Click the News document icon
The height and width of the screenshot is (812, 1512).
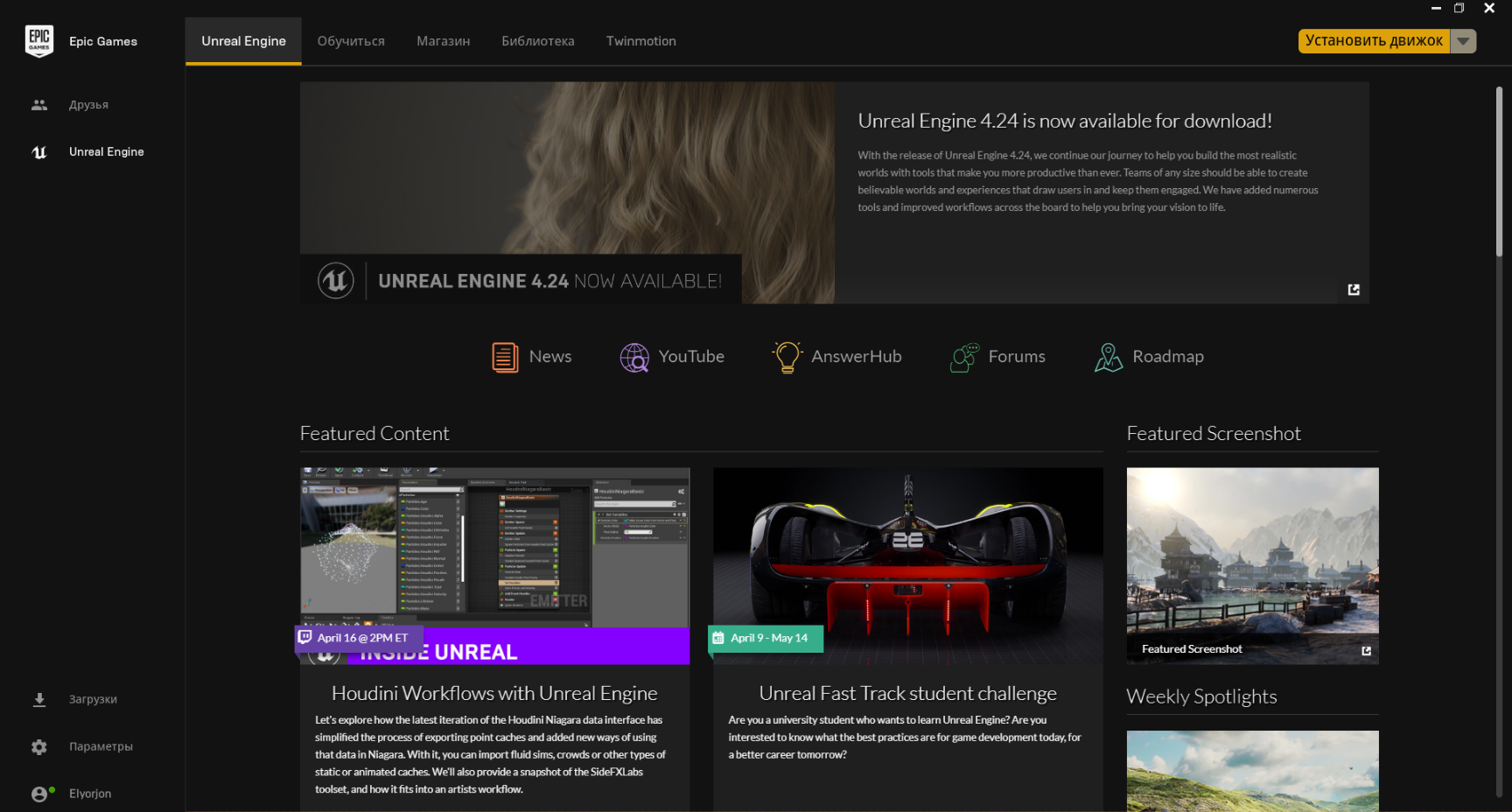click(505, 357)
